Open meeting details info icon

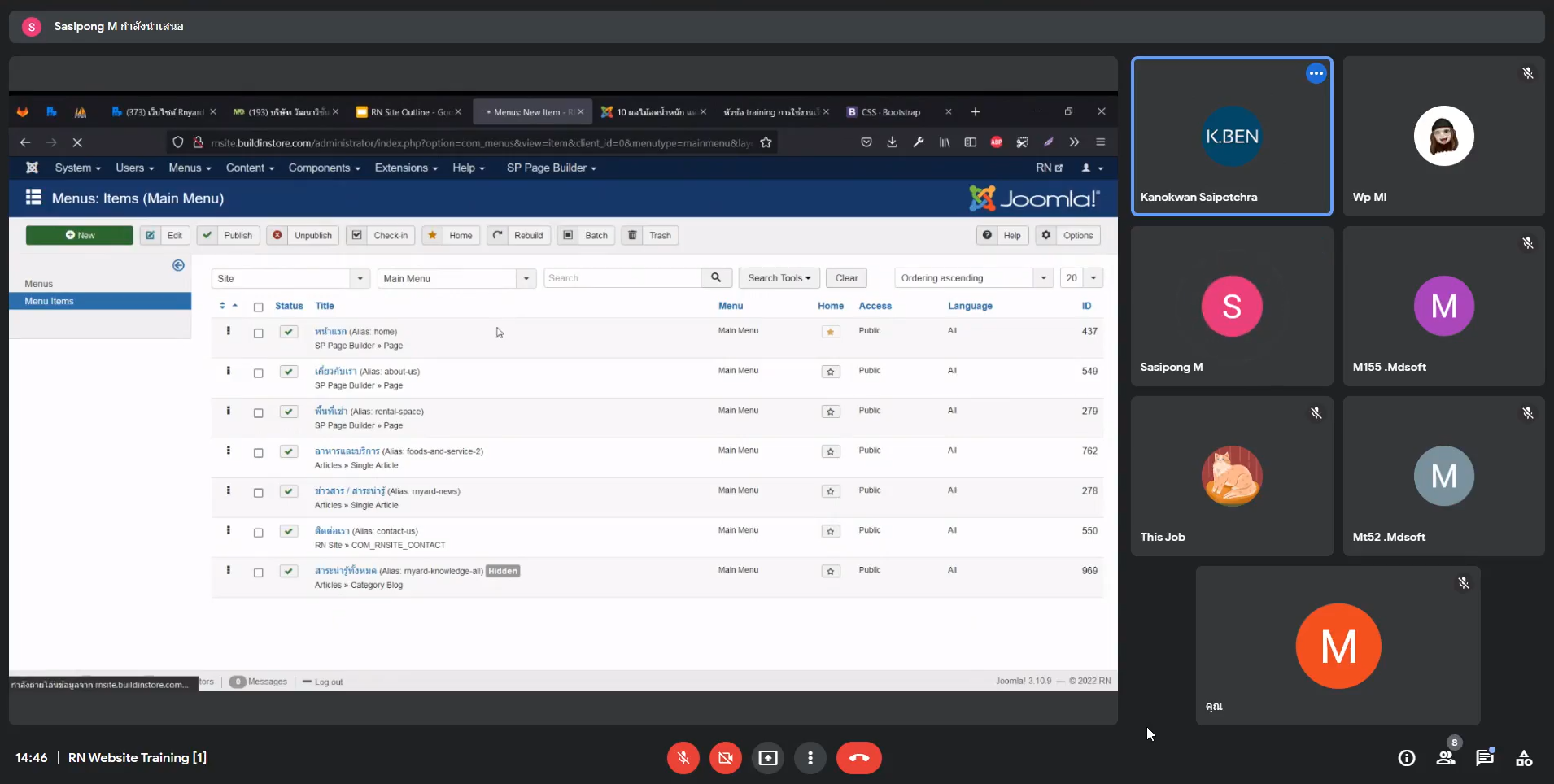[1407, 758]
